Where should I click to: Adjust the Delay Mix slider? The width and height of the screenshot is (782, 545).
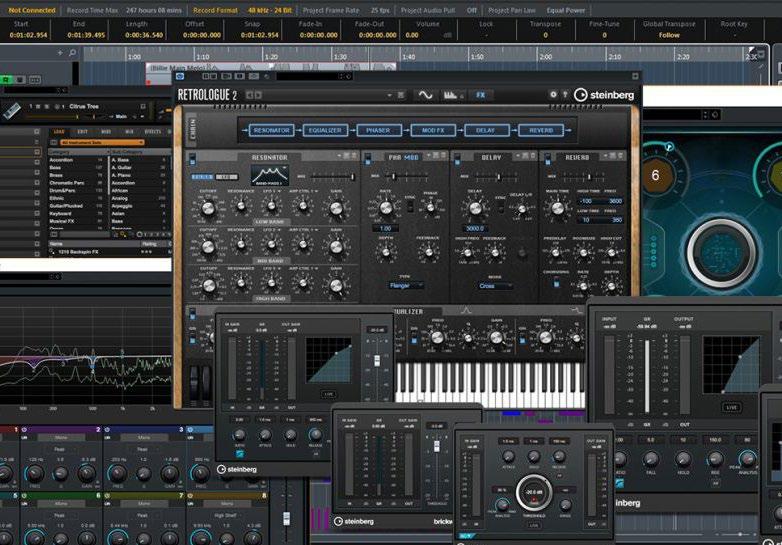tap(499, 177)
